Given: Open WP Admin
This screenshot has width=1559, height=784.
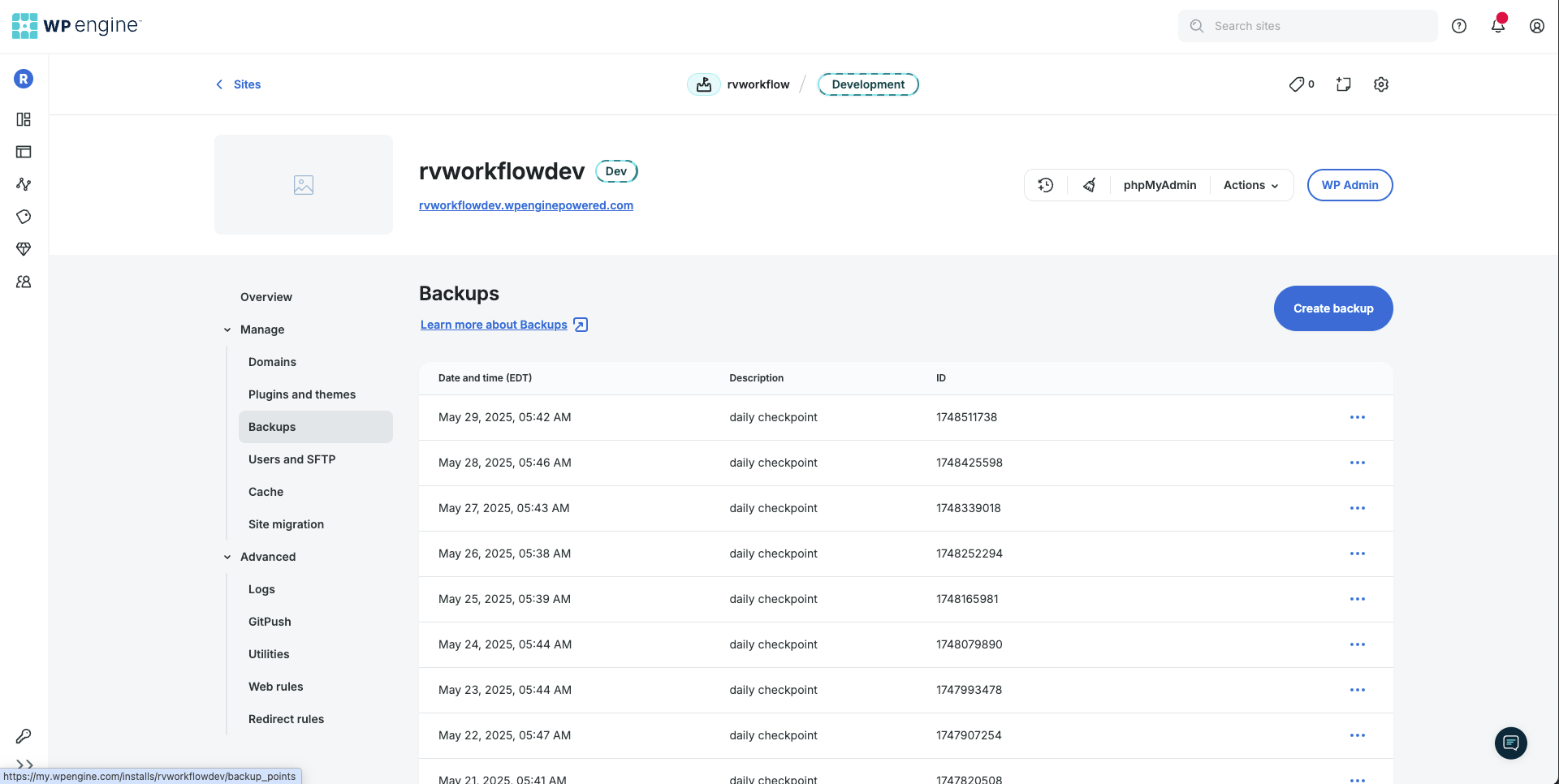Looking at the screenshot, I should (x=1350, y=185).
